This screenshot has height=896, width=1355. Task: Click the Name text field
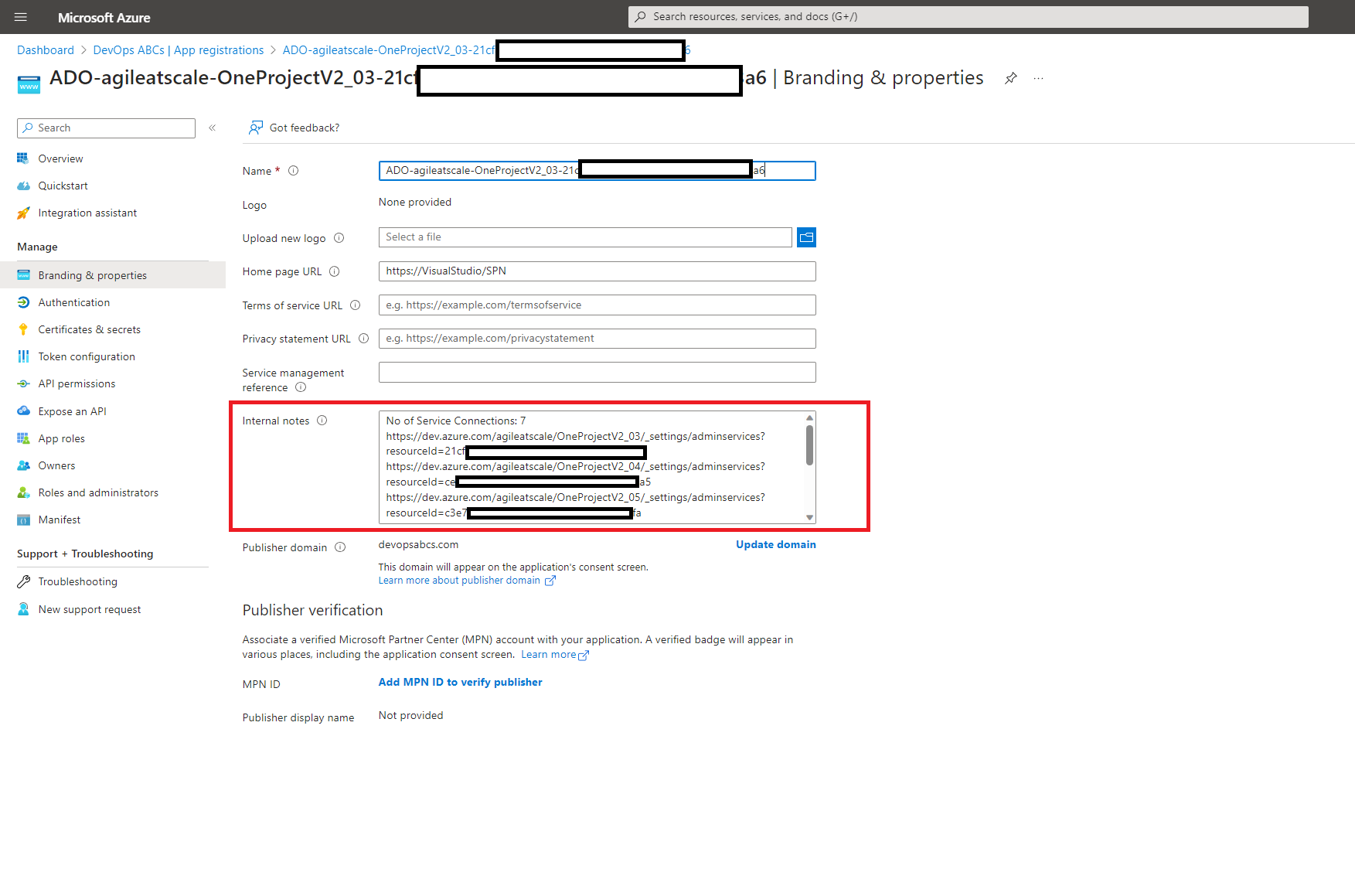[x=597, y=170]
